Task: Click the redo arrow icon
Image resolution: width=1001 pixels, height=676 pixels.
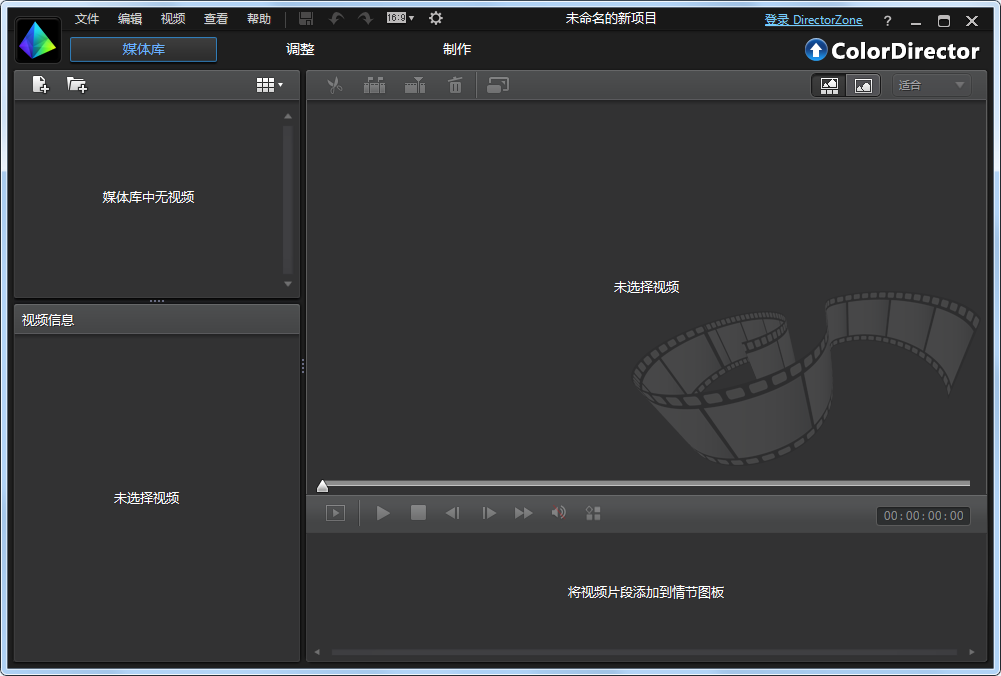Action: pos(364,17)
